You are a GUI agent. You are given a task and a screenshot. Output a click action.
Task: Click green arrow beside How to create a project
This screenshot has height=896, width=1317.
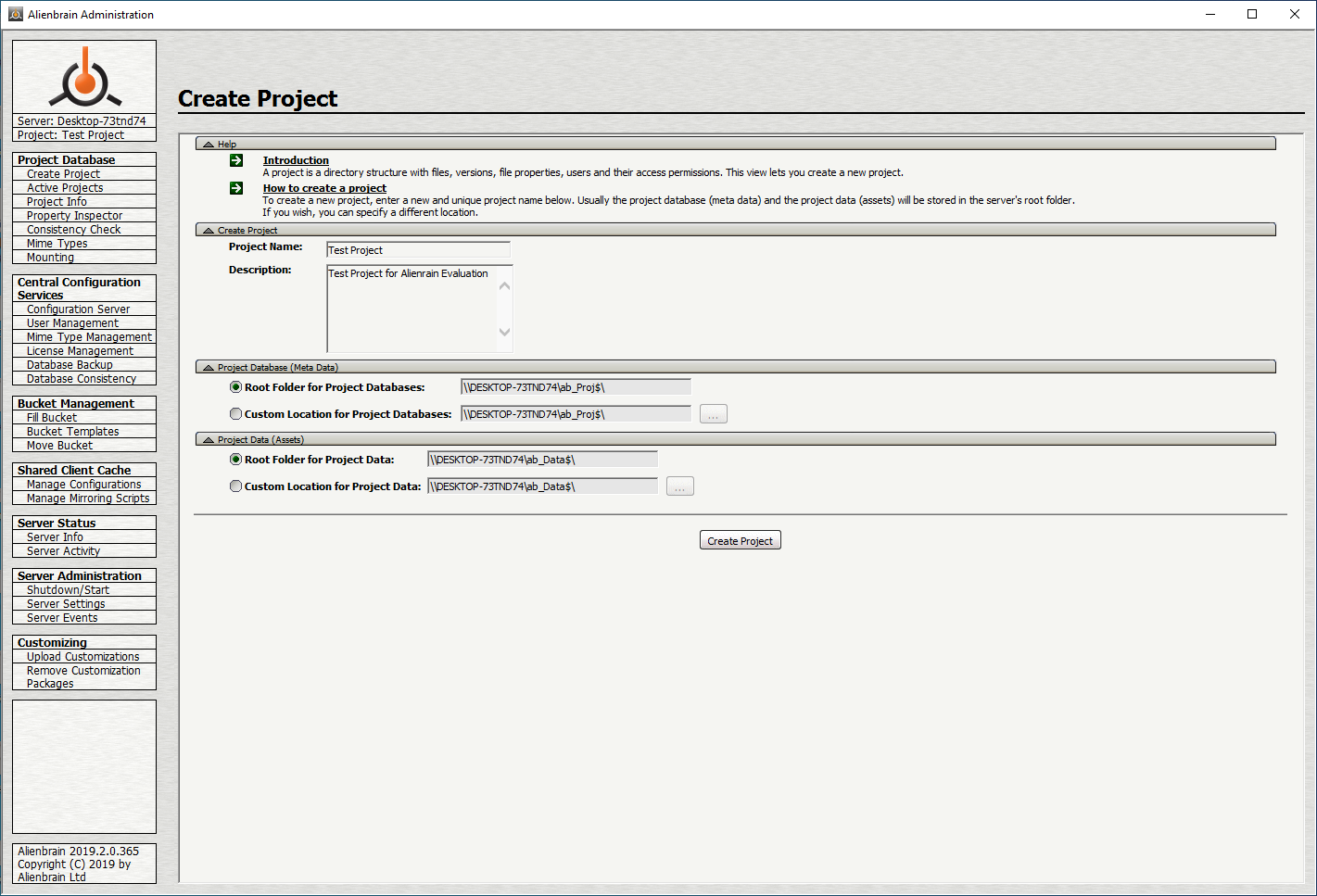coord(236,188)
